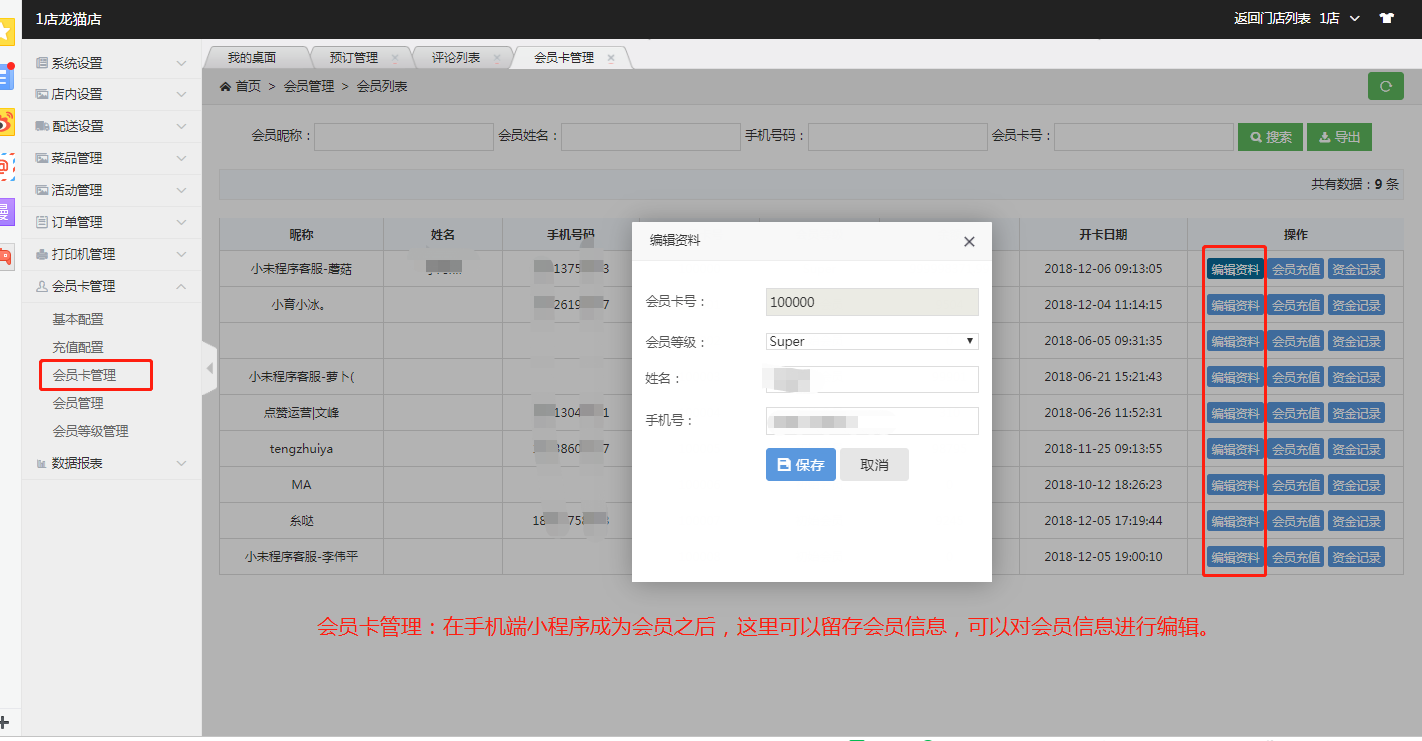Click the t-shirt theme icon in header

1386,18
